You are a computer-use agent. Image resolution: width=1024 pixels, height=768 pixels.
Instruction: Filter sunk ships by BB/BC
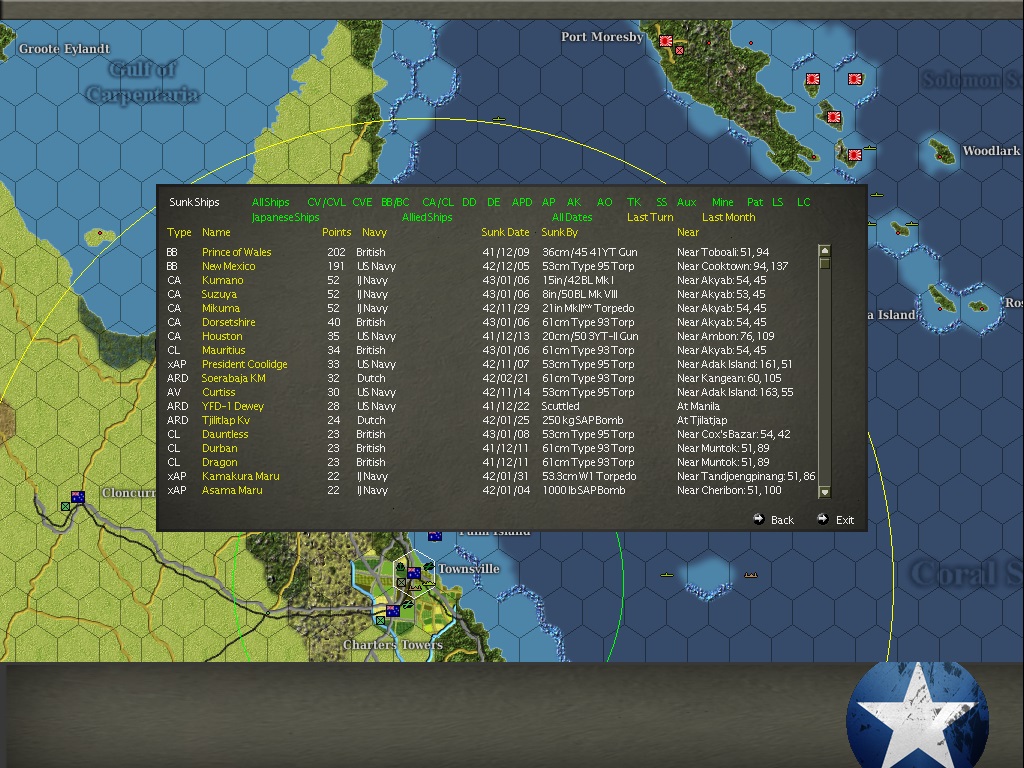tap(395, 202)
